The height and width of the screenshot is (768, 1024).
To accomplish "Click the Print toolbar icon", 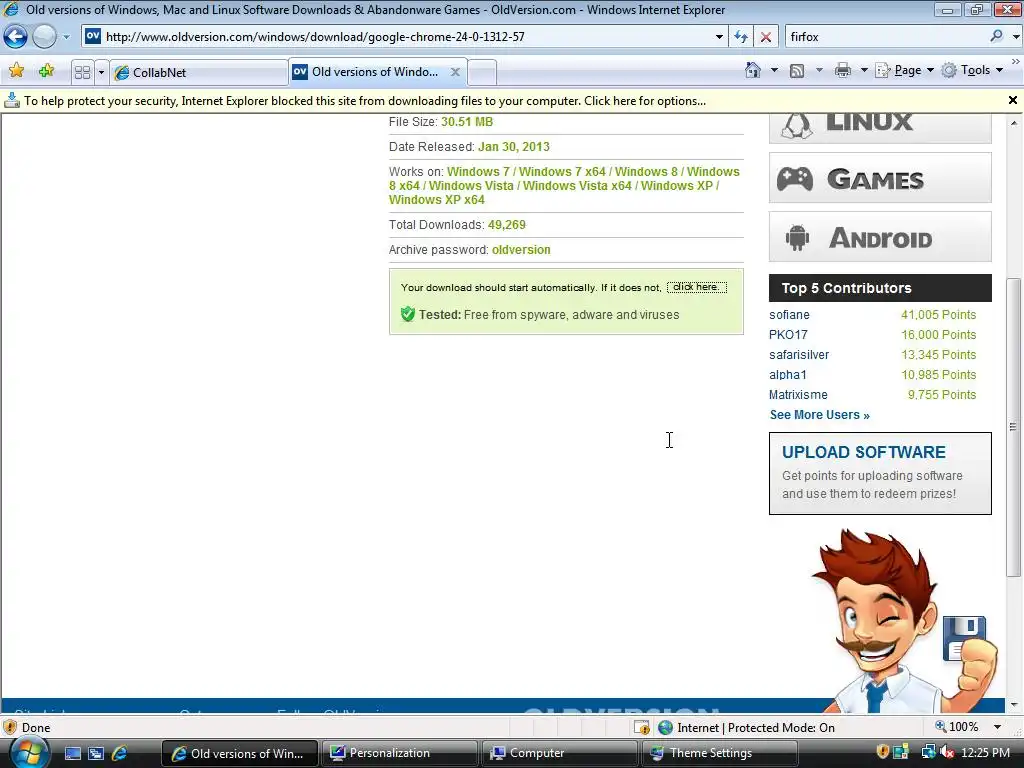I will (x=842, y=71).
